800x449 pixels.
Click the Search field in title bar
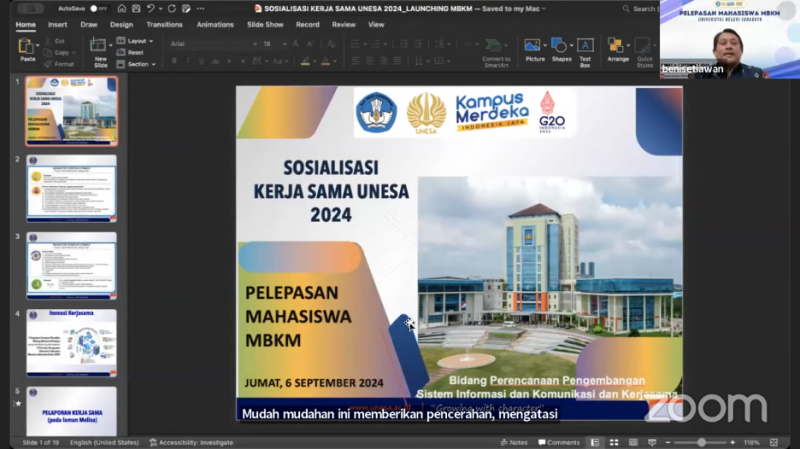coord(640,9)
